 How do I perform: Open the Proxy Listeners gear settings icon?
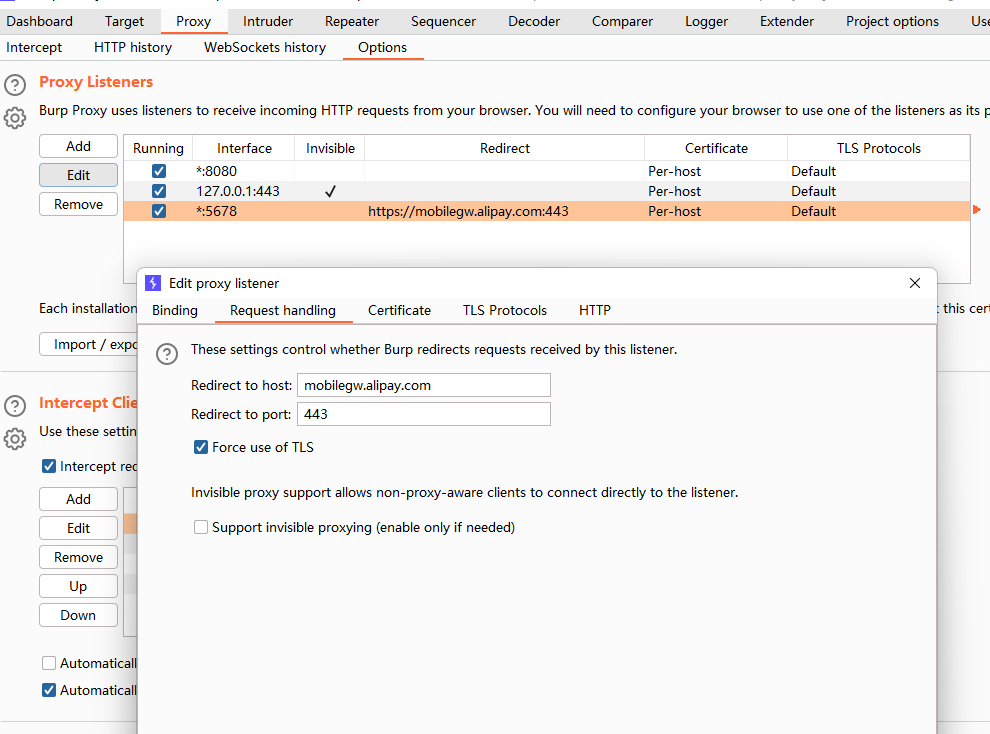tap(15, 118)
